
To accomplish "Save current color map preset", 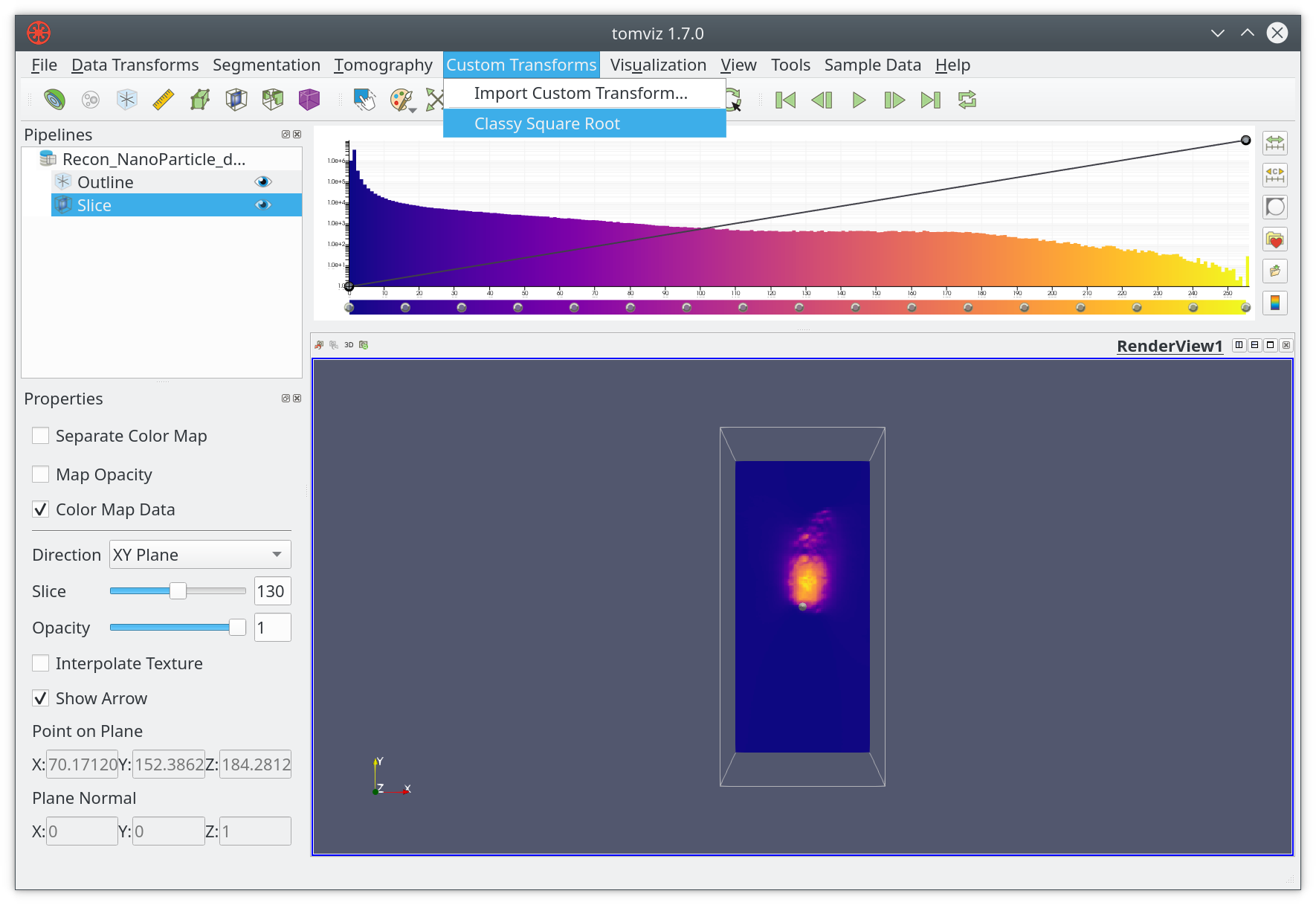I will pos(1275,271).
